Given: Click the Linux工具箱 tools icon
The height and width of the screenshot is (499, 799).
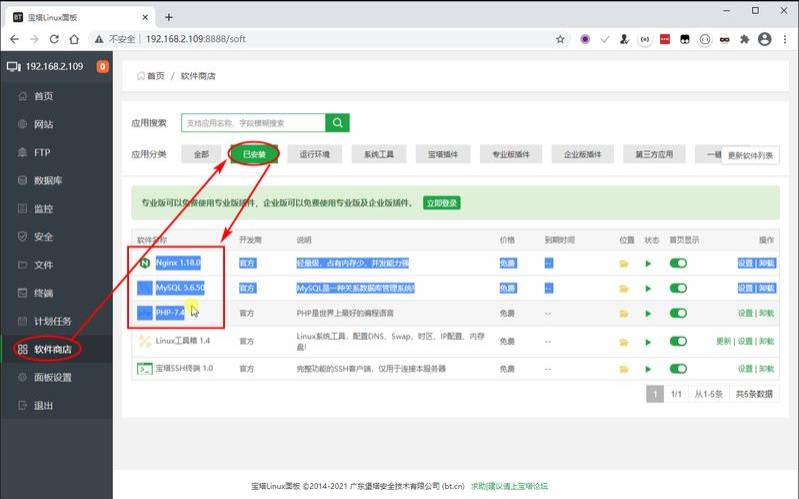Looking at the screenshot, I should coord(145,341).
